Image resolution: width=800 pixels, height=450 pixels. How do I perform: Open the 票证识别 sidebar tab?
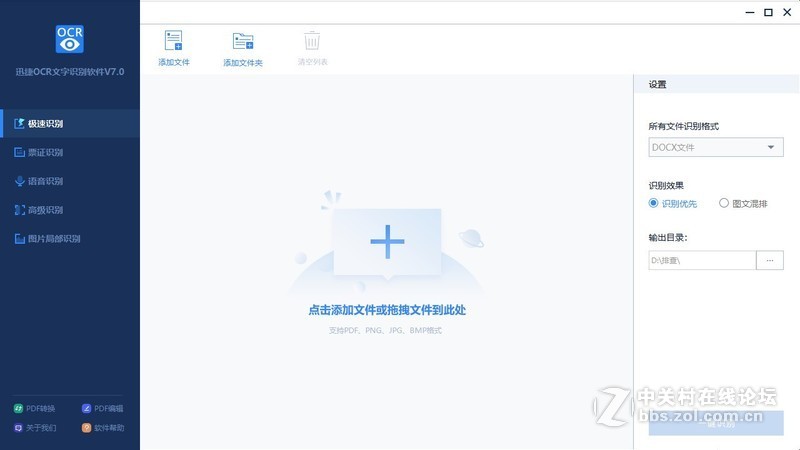(70, 152)
